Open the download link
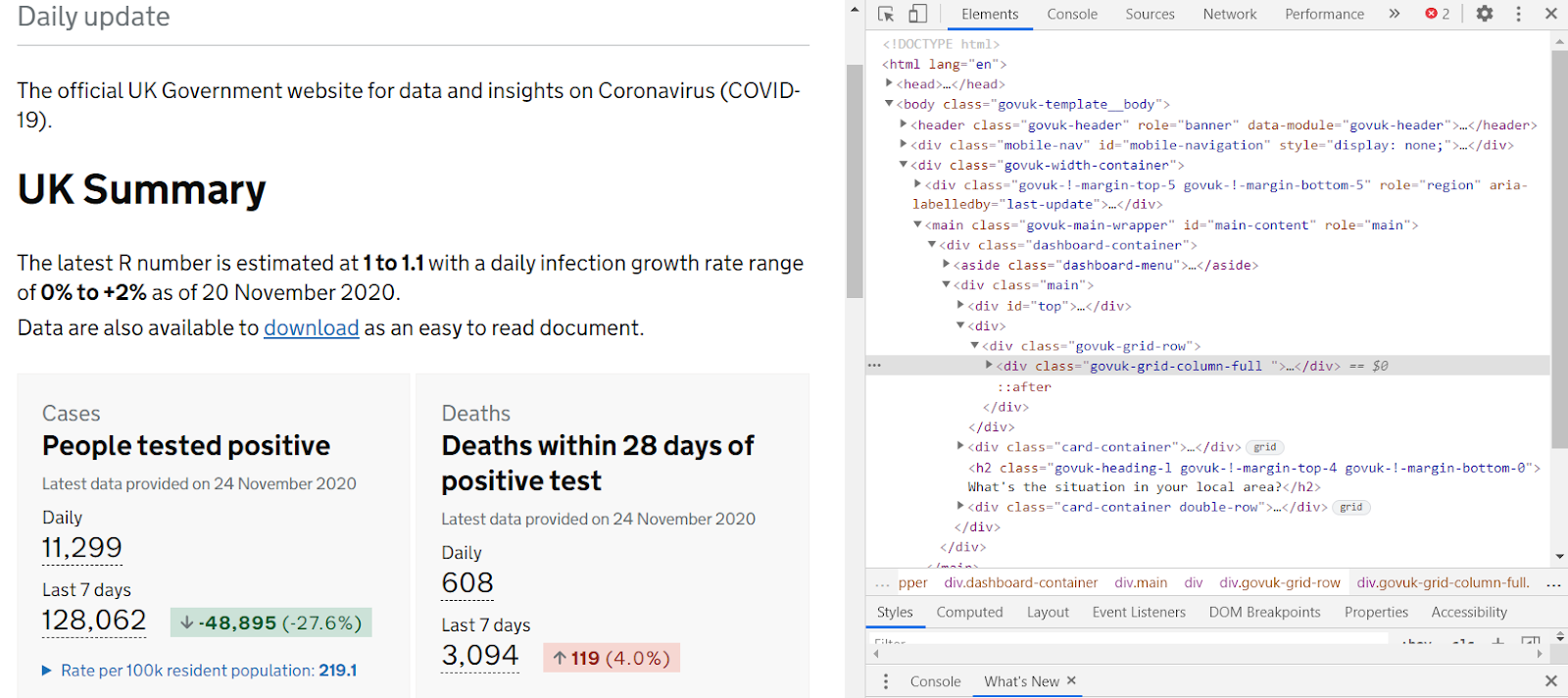 (311, 327)
